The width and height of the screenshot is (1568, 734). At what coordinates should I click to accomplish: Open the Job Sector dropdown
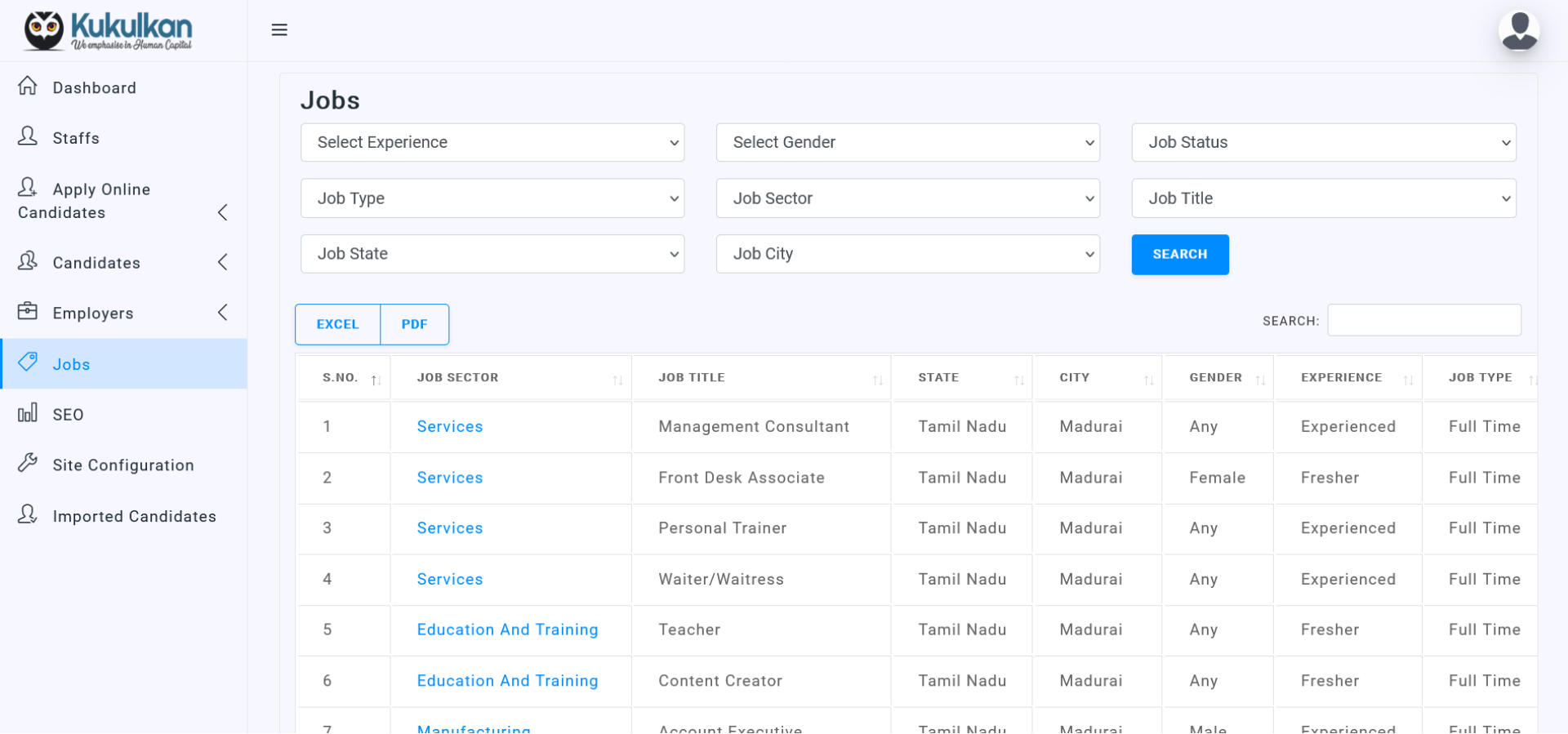pyautogui.click(x=907, y=198)
